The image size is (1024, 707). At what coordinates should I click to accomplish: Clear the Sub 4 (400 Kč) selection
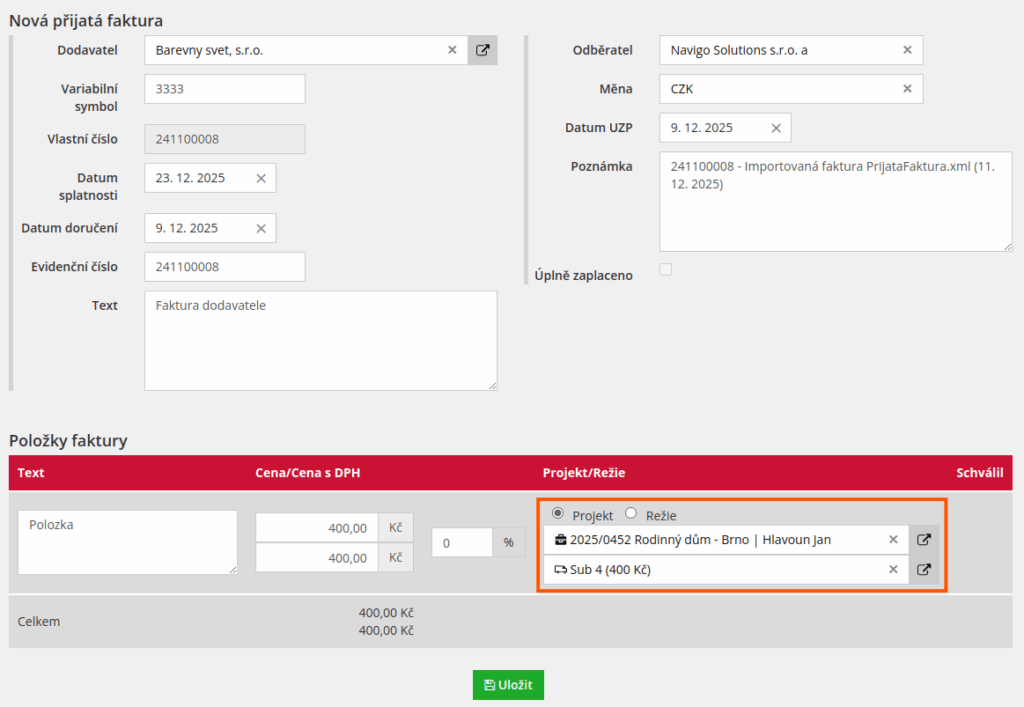click(x=894, y=570)
